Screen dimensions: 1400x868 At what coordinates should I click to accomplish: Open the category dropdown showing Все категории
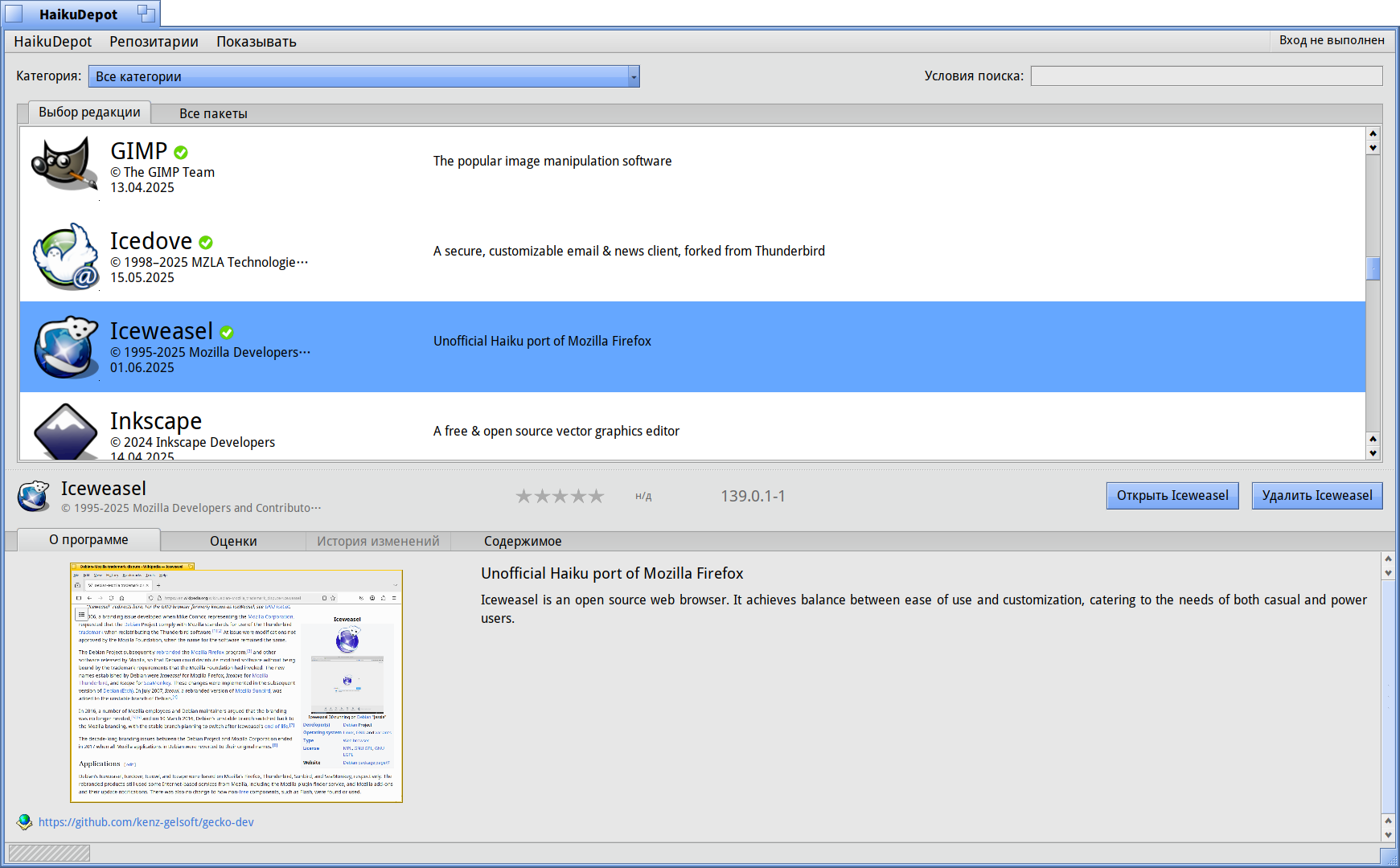tap(363, 76)
